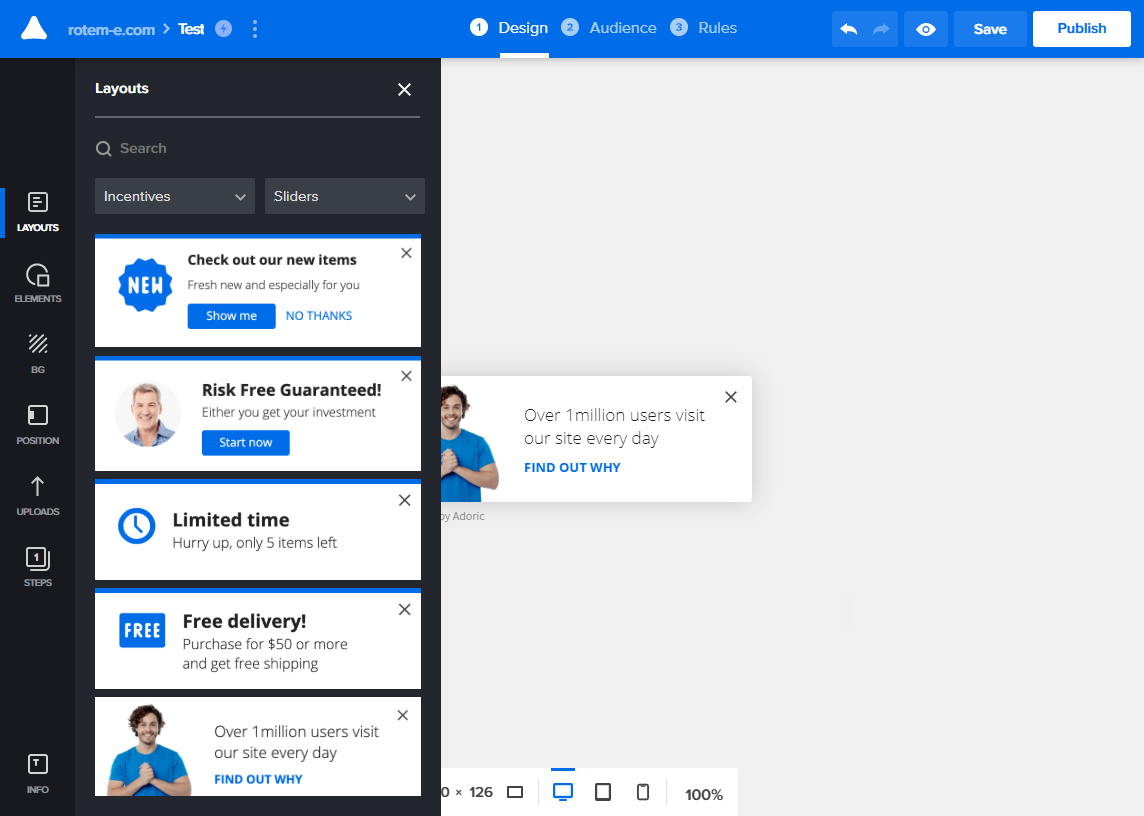Click the 126 height value
Image resolution: width=1144 pixels, height=816 pixels.
pos(481,793)
